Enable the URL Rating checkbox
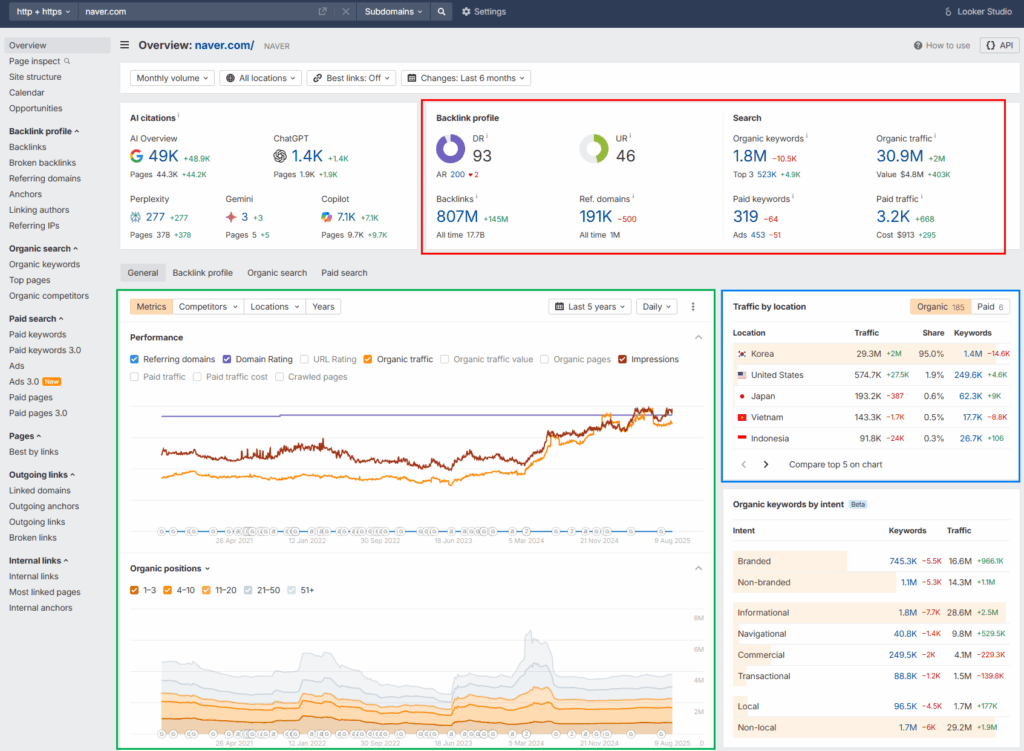 click(x=305, y=359)
